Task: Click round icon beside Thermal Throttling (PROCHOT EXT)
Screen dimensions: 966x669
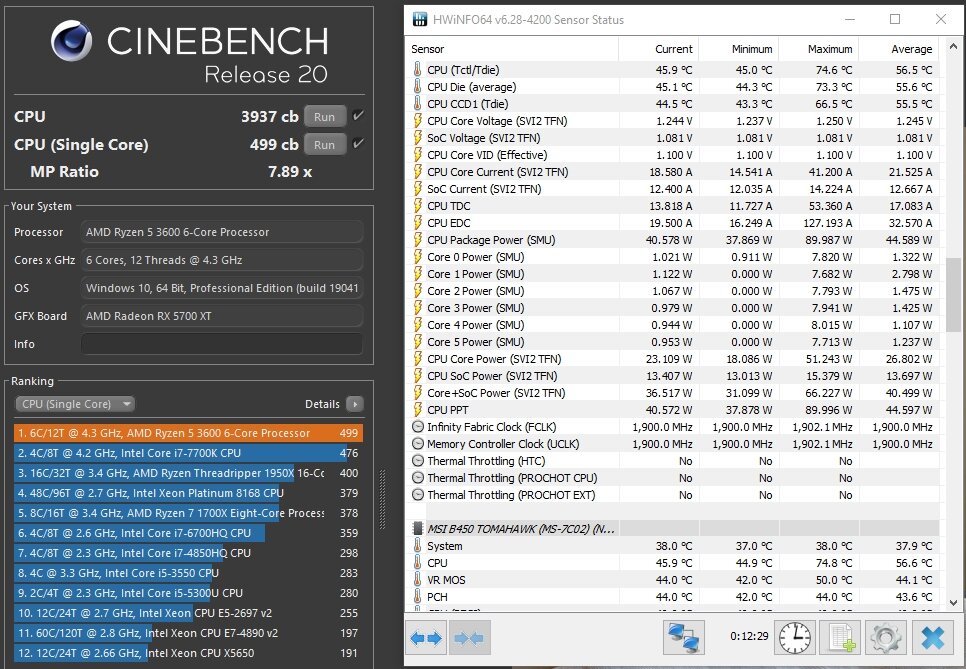Action: [418, 495]
